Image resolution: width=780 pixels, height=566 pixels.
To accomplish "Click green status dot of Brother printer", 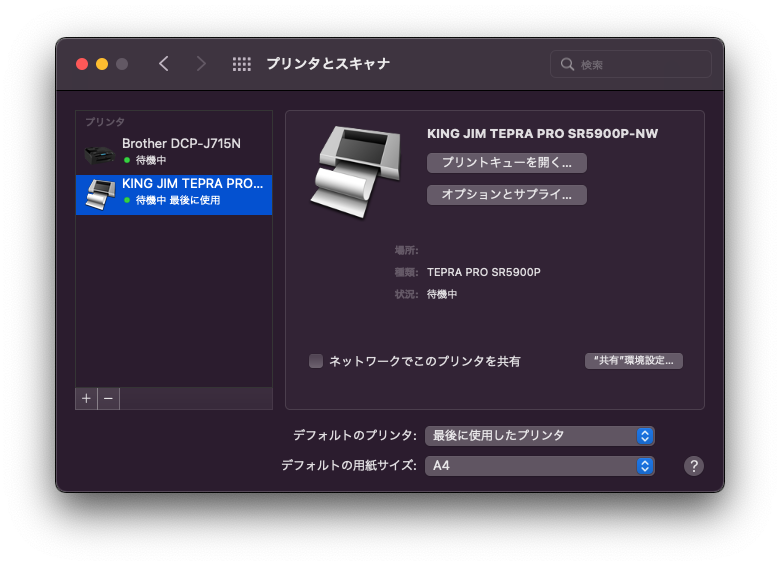I will click(x=127, y=160).
